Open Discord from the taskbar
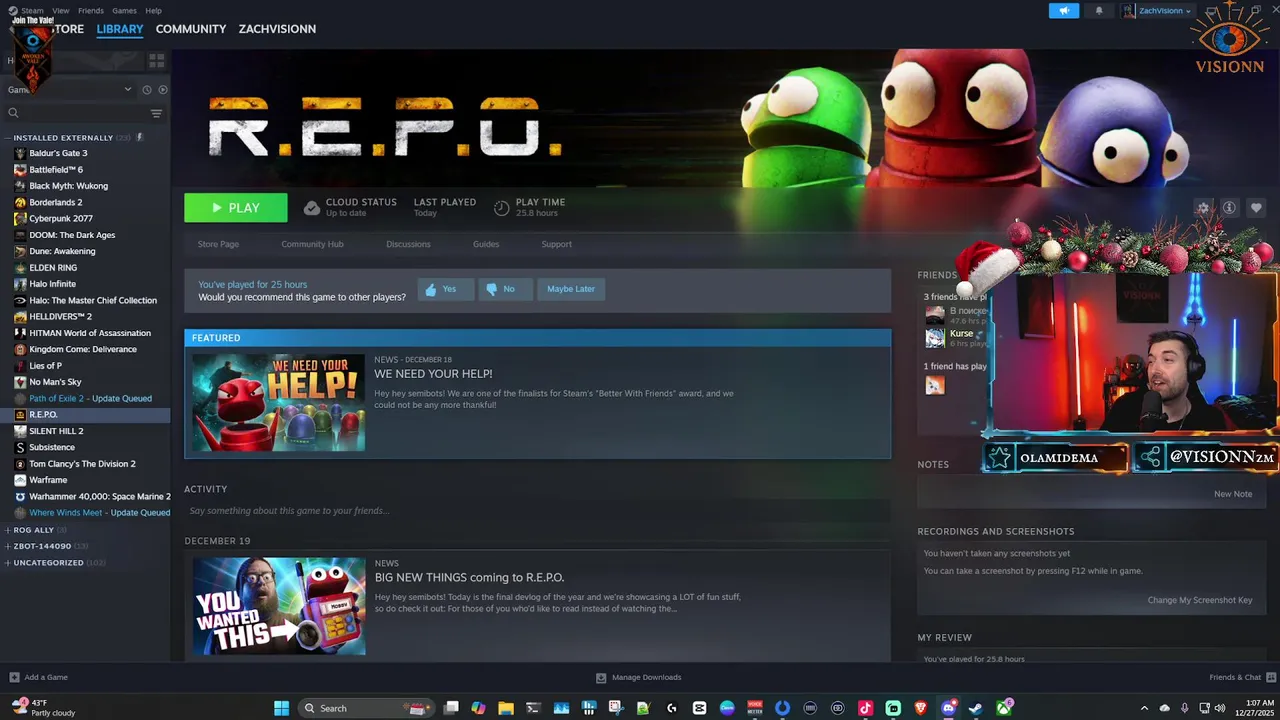 tap(948, 708)
